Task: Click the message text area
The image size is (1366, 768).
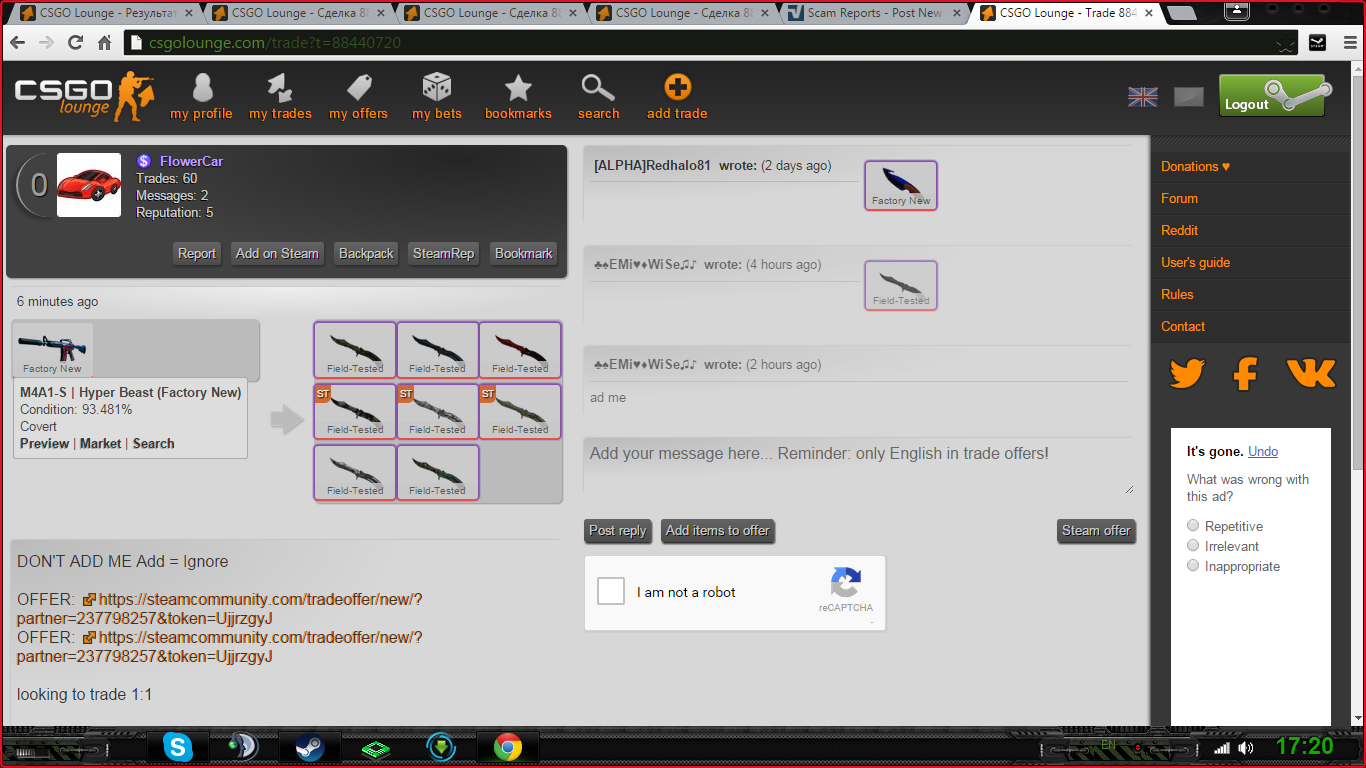Action: (x=858, y=466)
